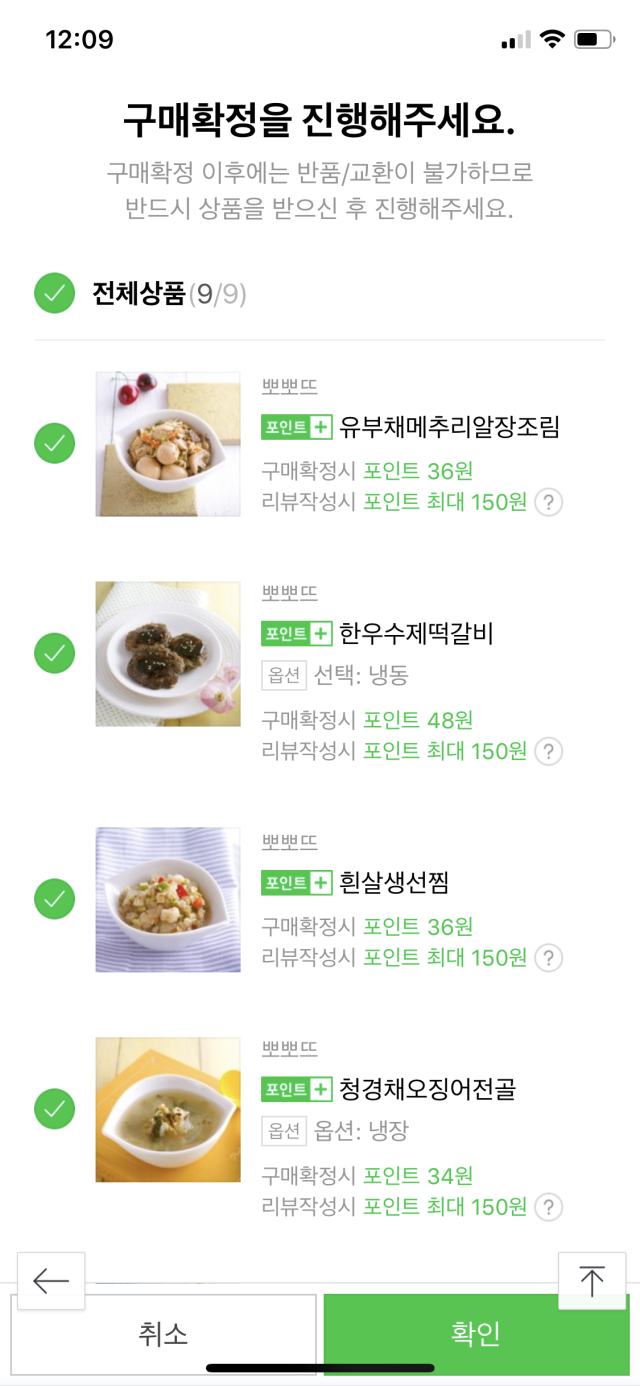The image size is (640, 1386).
Task: Open review points help for 한우수제떡갈비
Action: [x=548, y=751]
